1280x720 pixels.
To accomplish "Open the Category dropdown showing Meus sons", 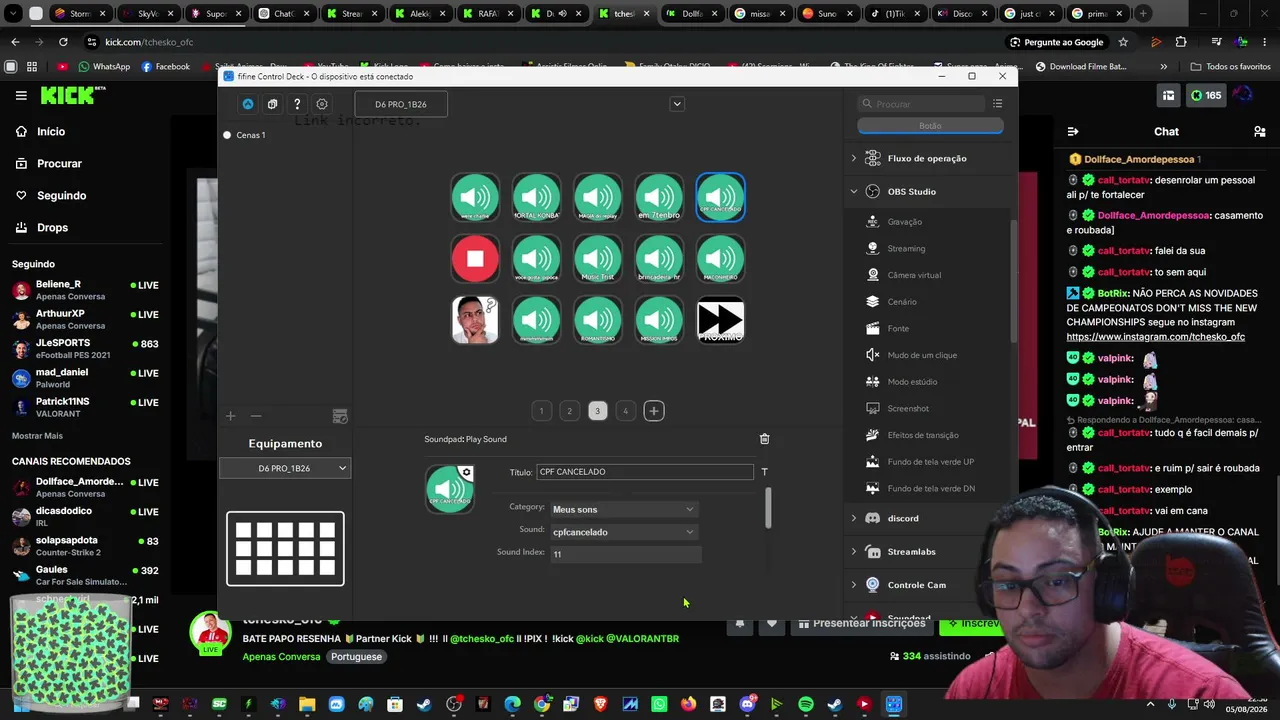I will tap(623, 510).
